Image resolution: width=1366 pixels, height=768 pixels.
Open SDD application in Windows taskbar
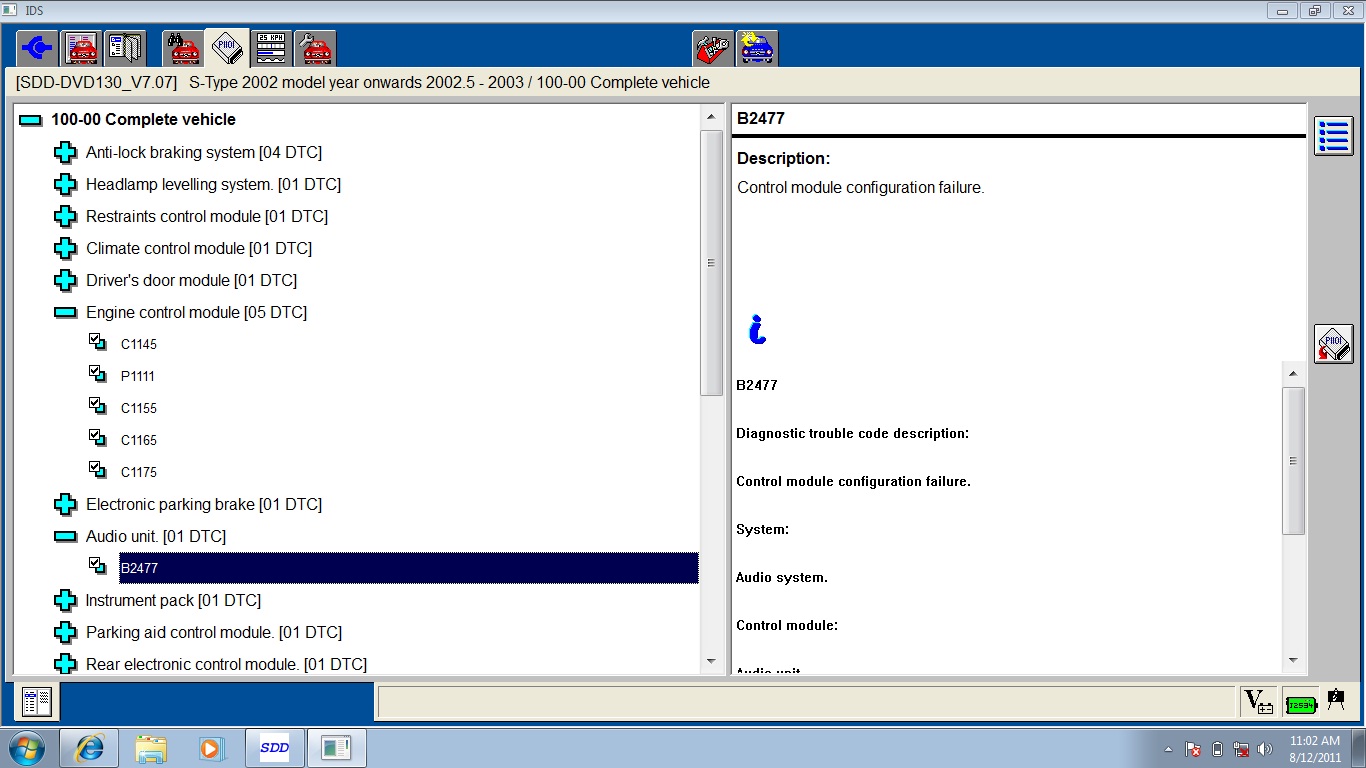274,747
